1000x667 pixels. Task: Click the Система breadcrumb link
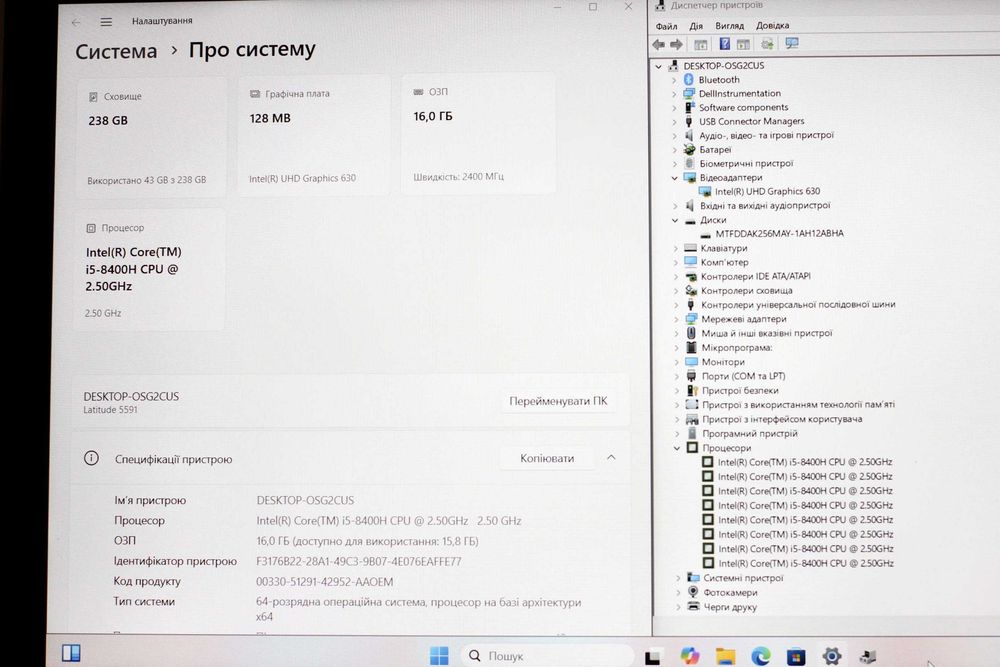[x=116, y=52]
